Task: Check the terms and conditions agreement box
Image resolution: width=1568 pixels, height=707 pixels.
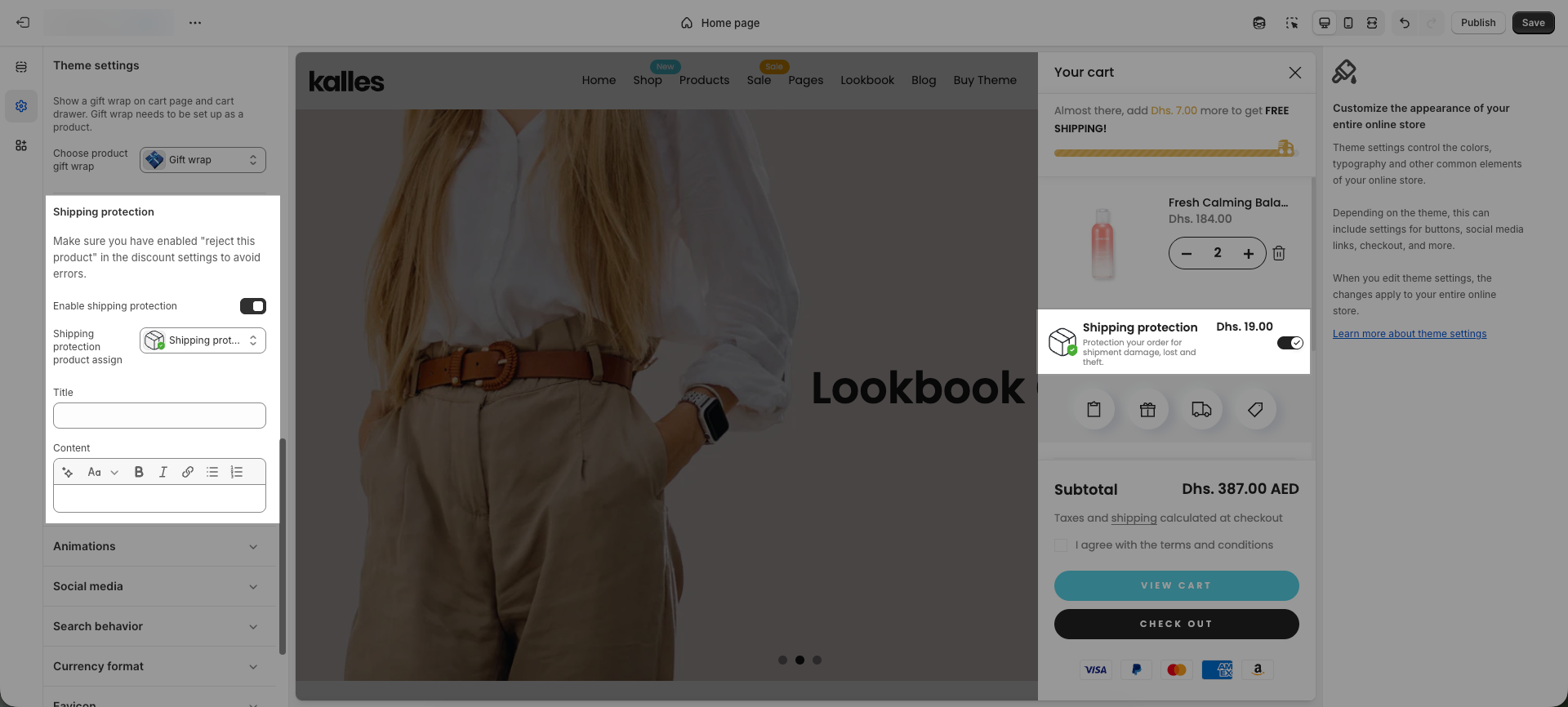Action: (1061, 545)
